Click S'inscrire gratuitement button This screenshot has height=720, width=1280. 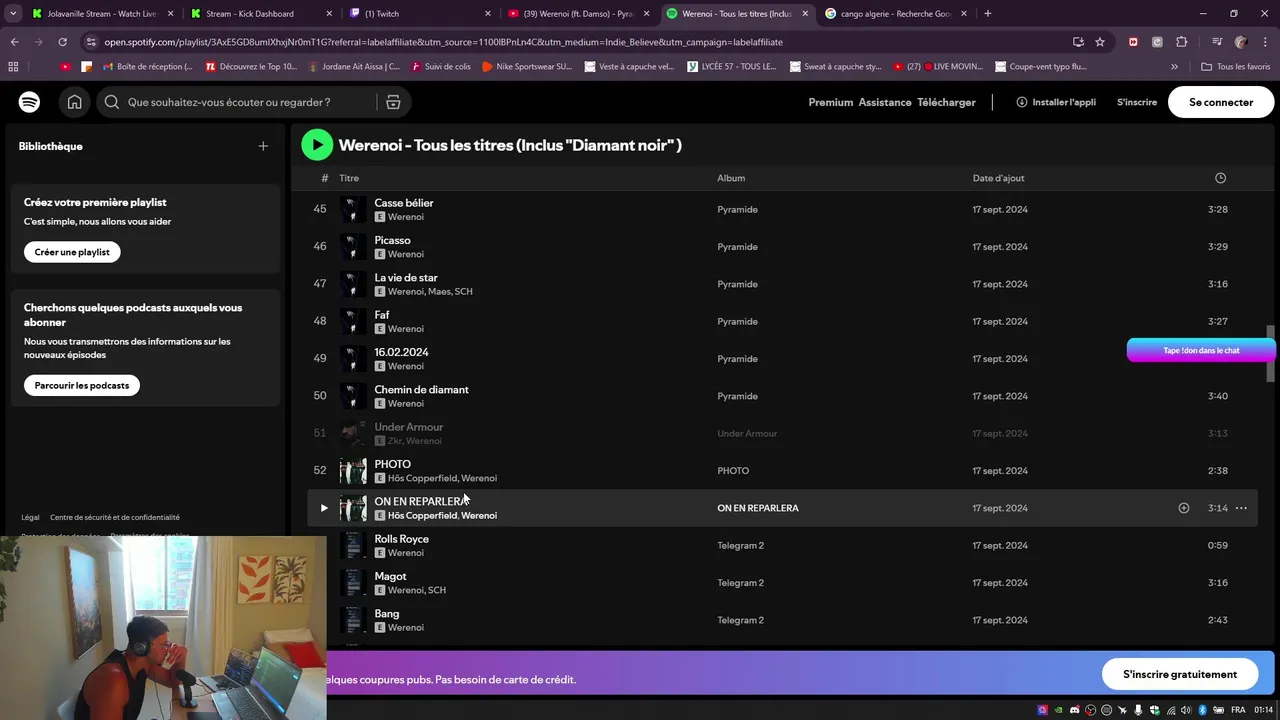[x=1180, y=674]
